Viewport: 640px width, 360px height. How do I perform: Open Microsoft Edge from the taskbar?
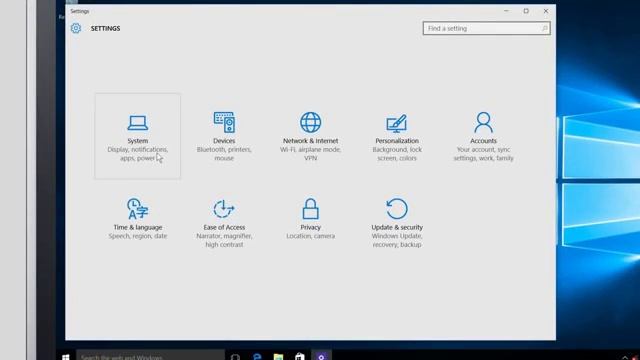257,357
